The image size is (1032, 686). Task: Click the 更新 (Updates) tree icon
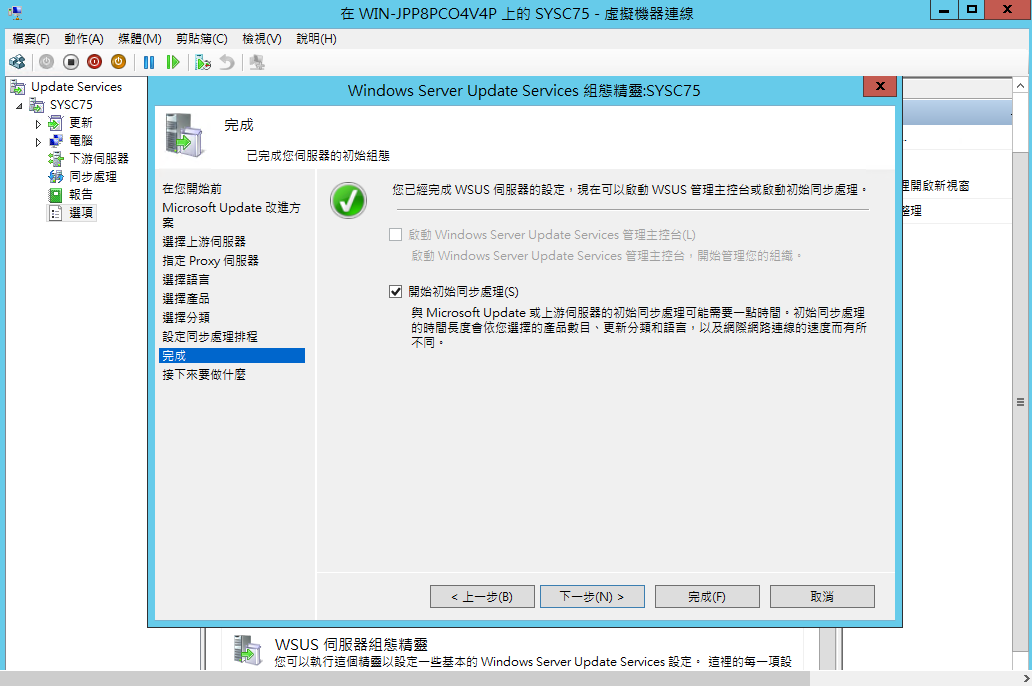(x=56, y=123)
